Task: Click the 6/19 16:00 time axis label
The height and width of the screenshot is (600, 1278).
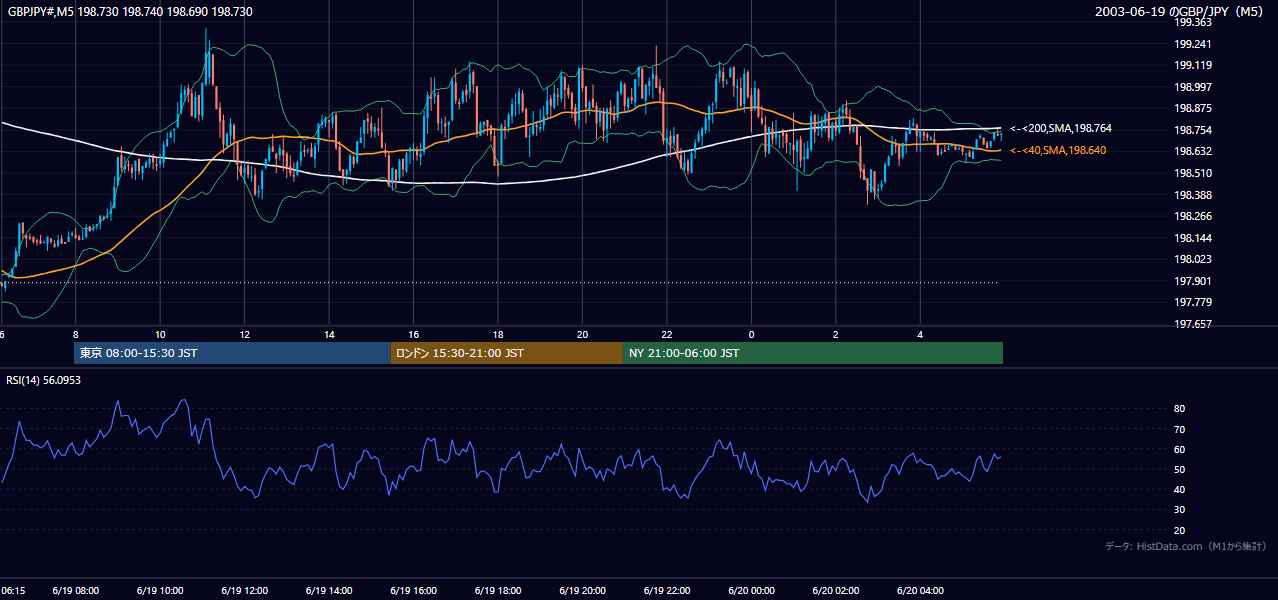Action: tap(414, 591)
